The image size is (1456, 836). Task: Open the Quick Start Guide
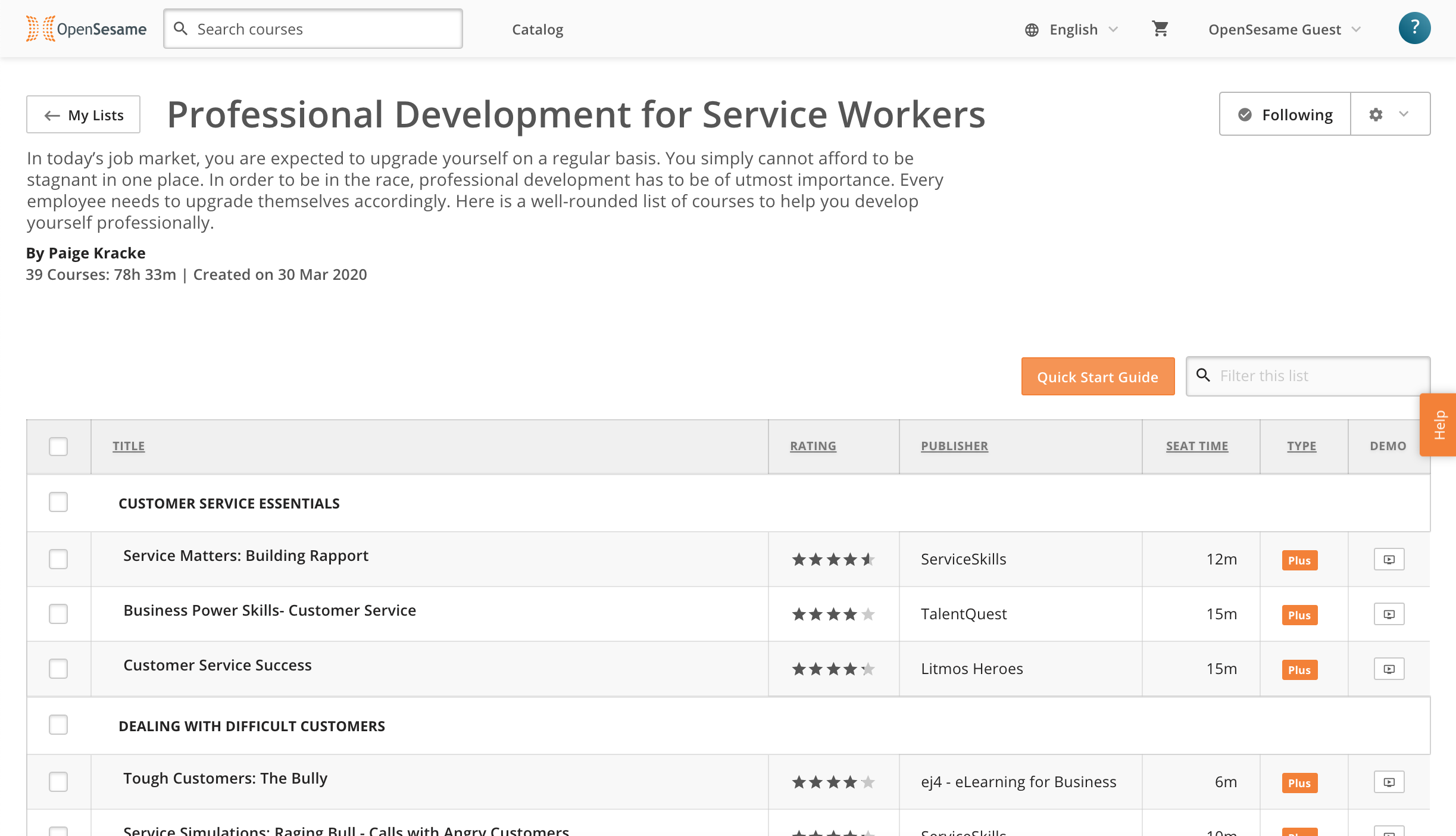pos(1098,376)
